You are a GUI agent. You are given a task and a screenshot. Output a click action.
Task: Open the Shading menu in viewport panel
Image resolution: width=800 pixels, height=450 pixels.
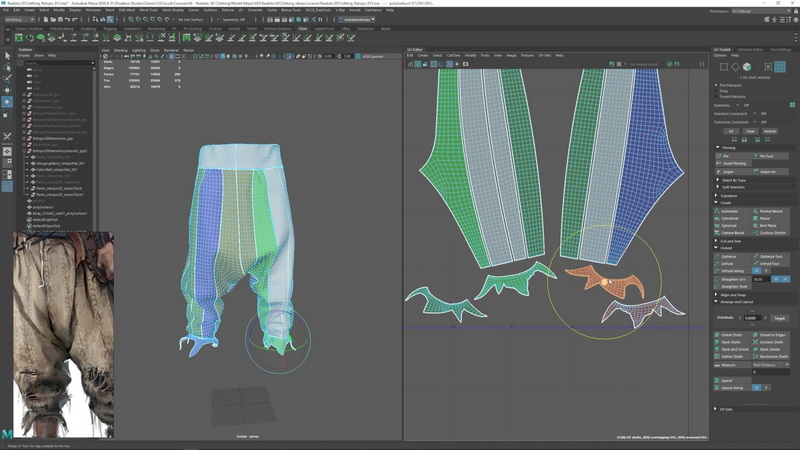[x=121, y=50]
